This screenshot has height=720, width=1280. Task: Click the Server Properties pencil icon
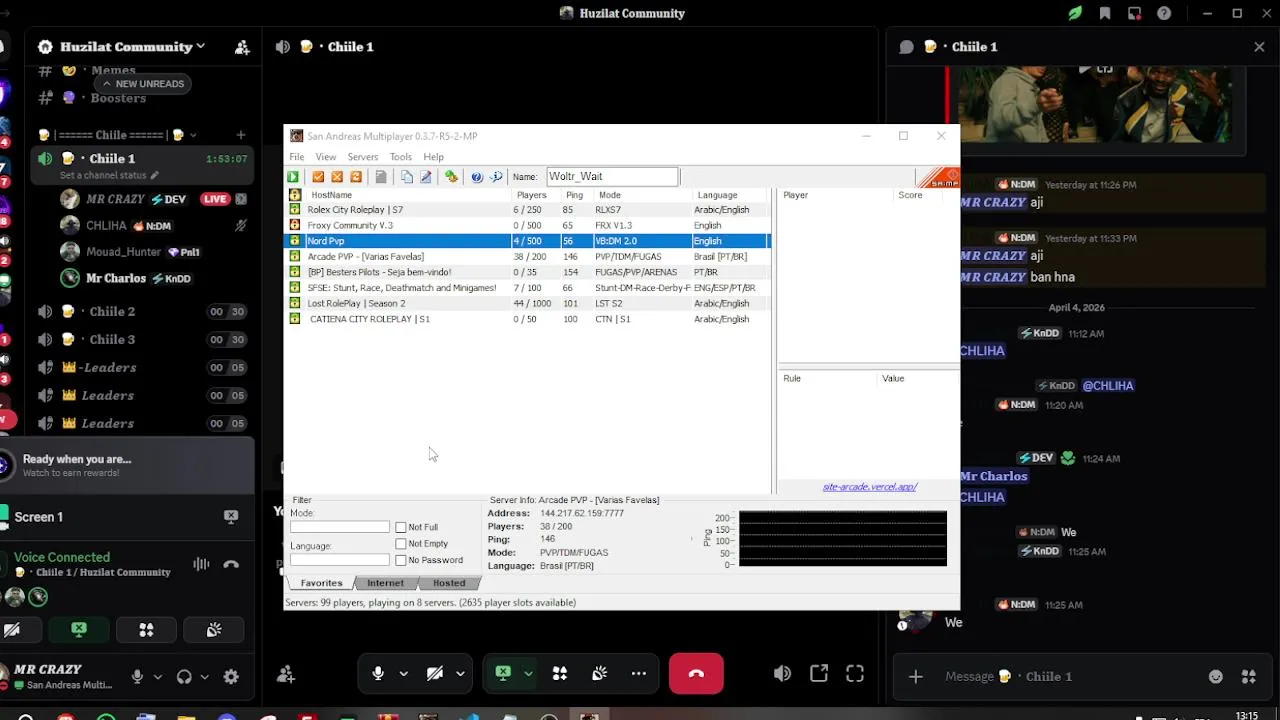(x=426, y=177)
